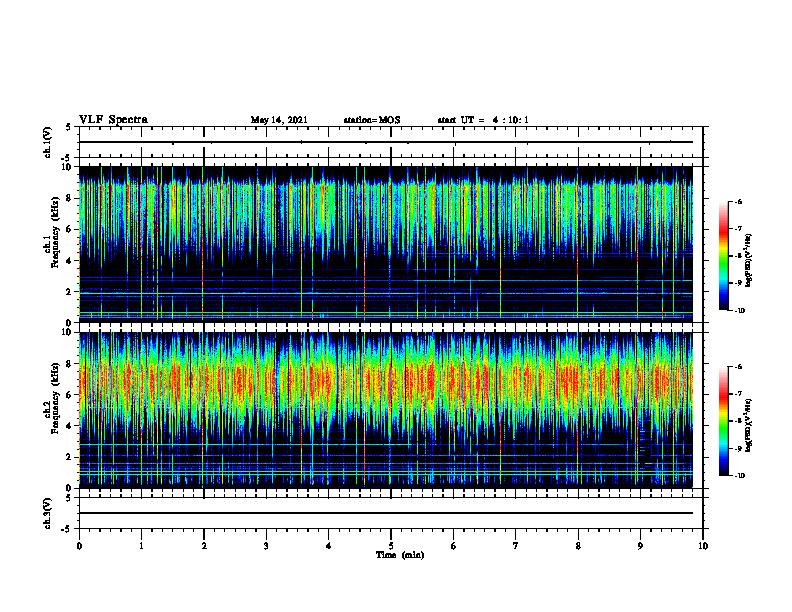792x612 pixels.
Task: Click time axis tick label '10'
Action: 703,546
